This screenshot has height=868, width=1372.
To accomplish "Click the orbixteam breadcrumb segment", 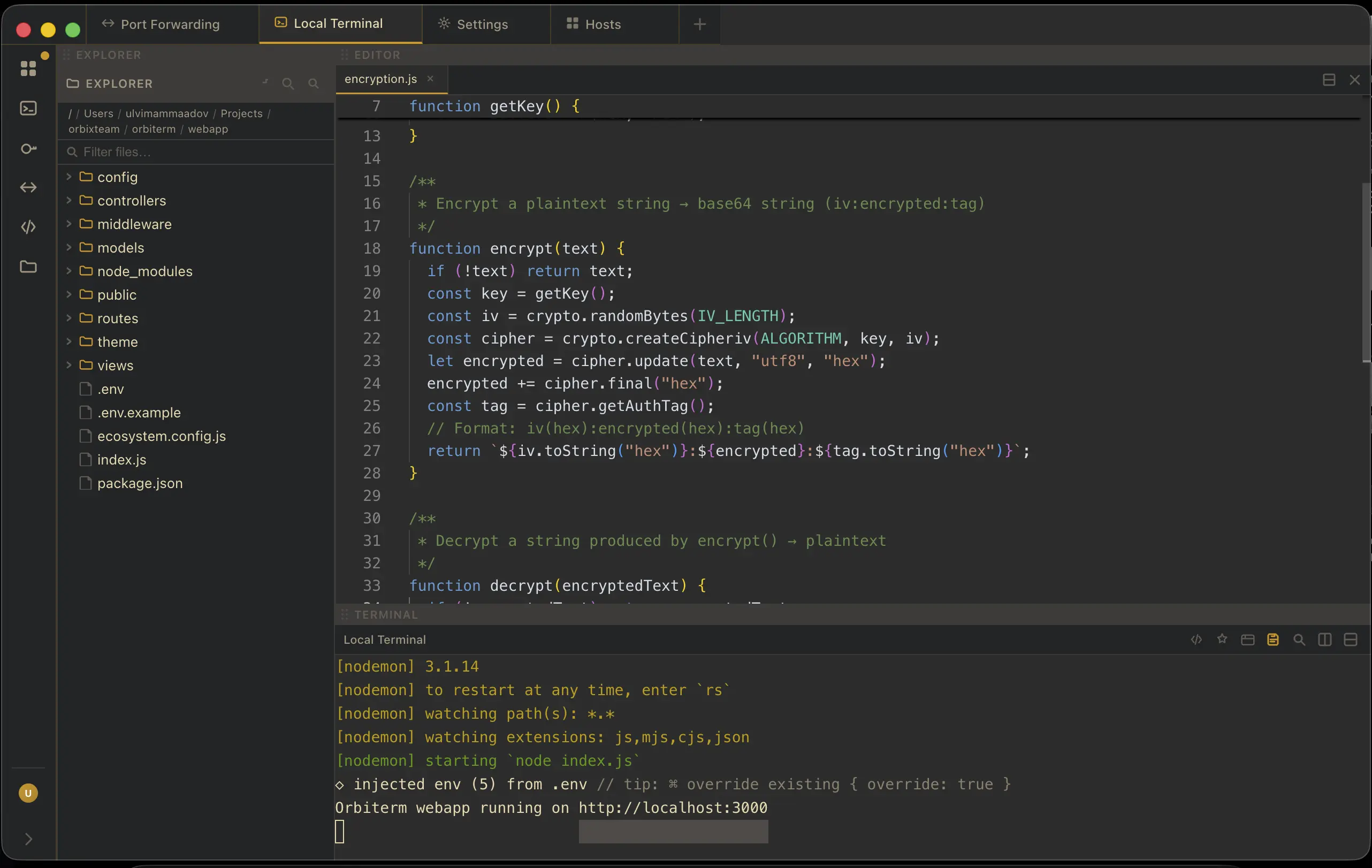I will point(94,129).
